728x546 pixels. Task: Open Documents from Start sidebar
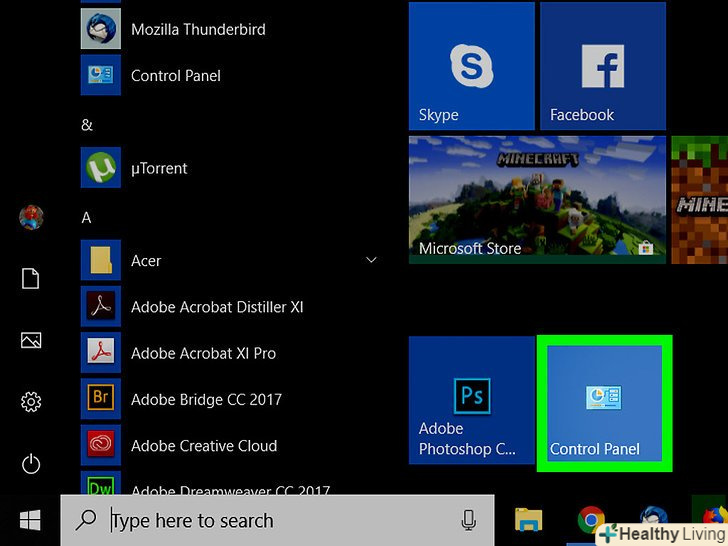[31, 279]
